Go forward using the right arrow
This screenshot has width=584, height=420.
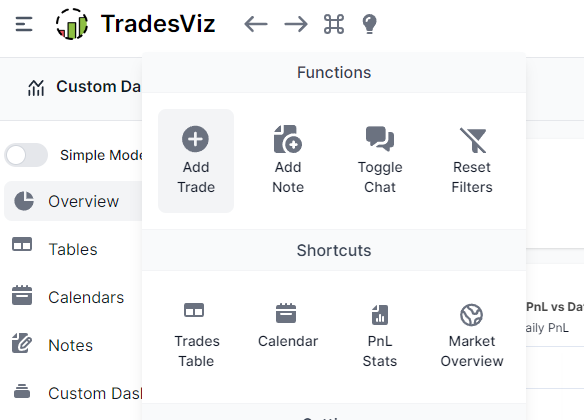(296, 24)
